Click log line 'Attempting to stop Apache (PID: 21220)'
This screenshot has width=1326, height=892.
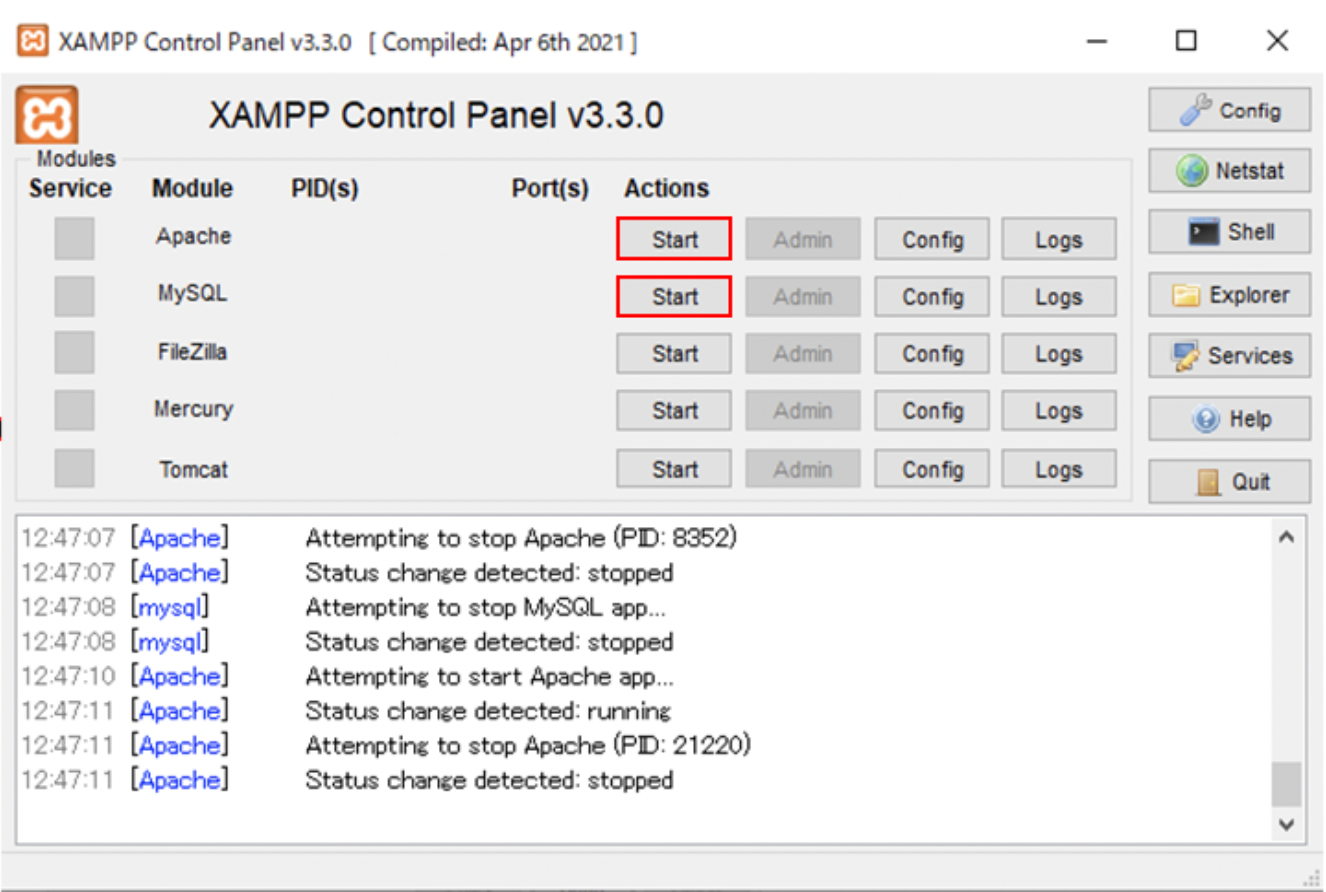coord(528,745)
